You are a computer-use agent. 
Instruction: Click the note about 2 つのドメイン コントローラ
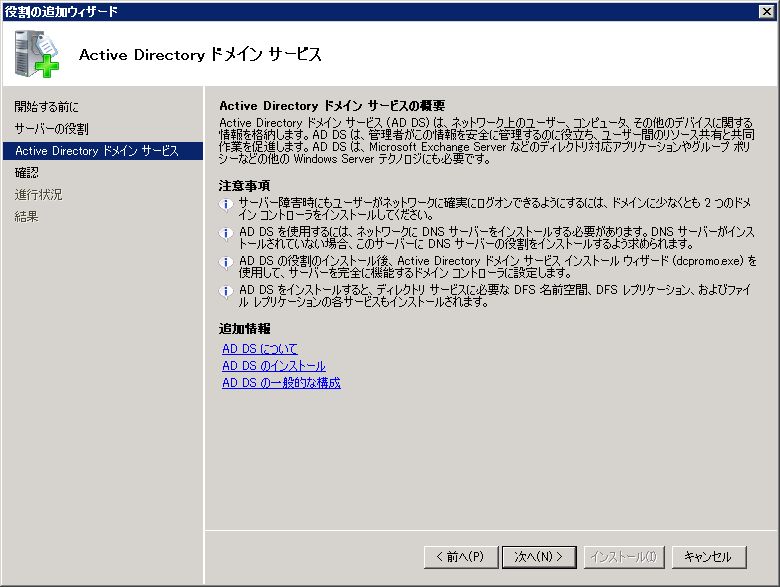click(x=495, y=209)
